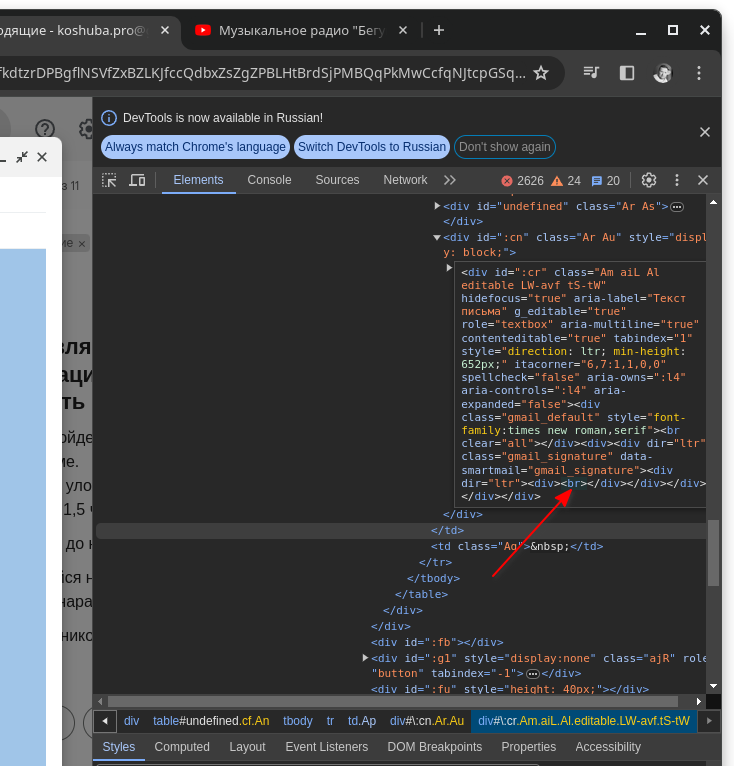This screenshot has width=734, height=766.
Task: Close the Входящие koshuba.pro Gmail tab
Action: pyautogui.click(x=165, y=30)
